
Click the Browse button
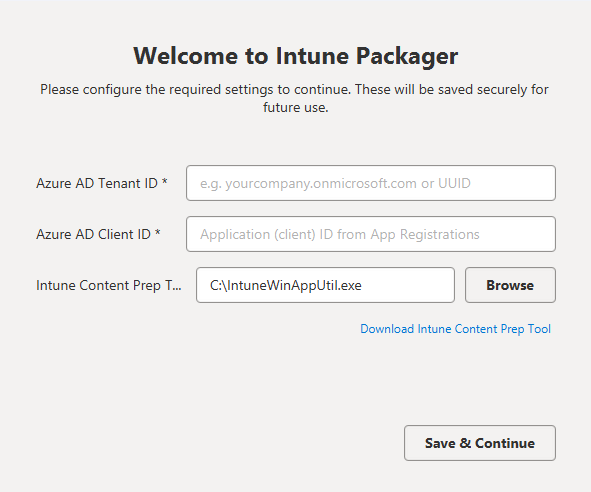[x=510, y=285]
